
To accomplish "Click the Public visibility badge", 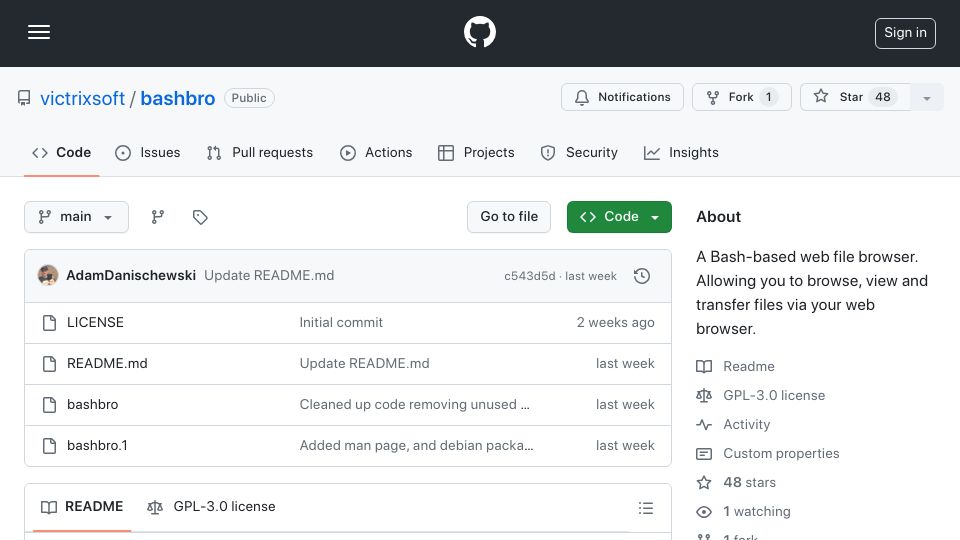I will [249, 98].
